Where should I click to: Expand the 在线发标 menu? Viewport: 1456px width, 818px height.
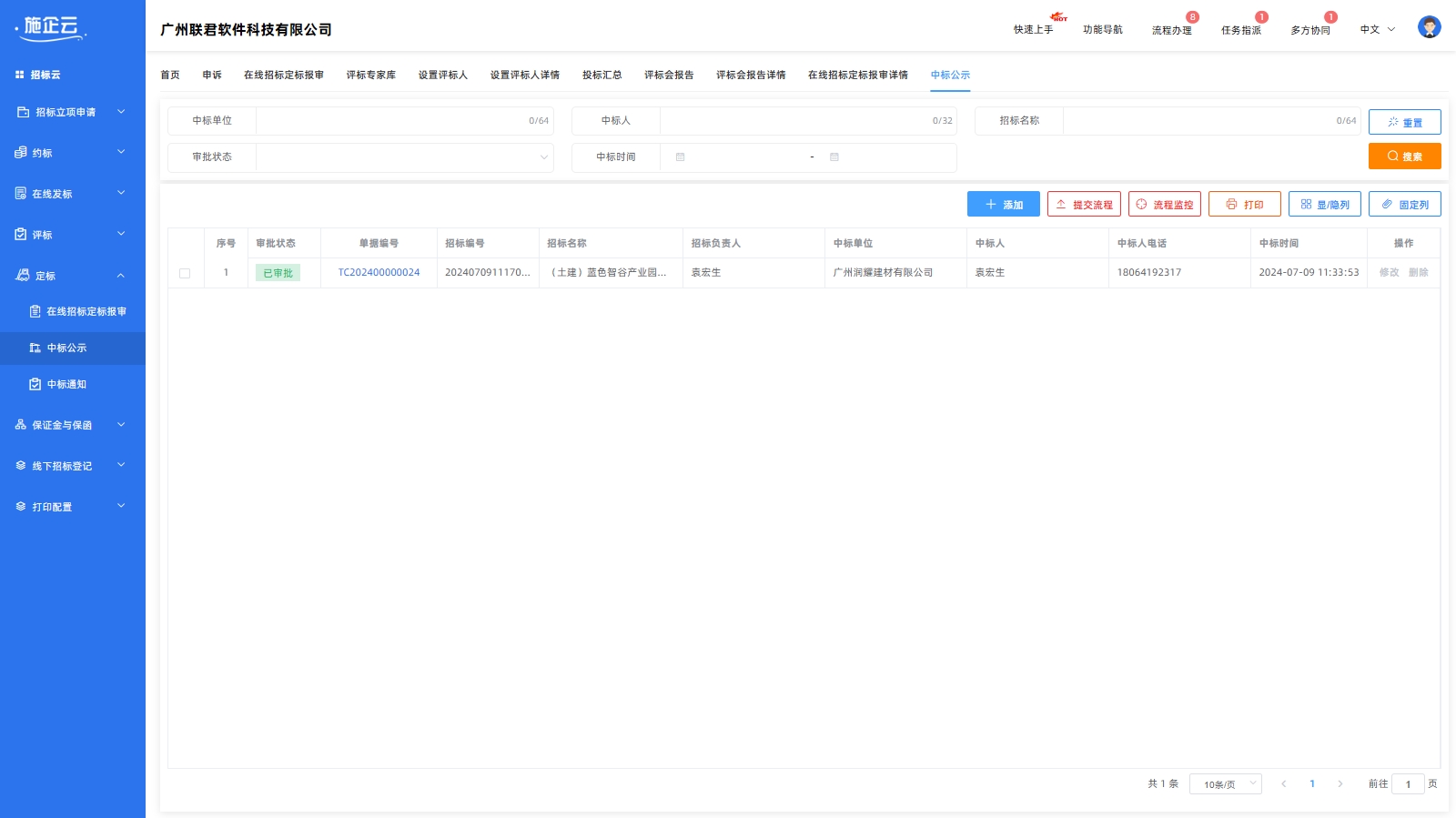121,194
